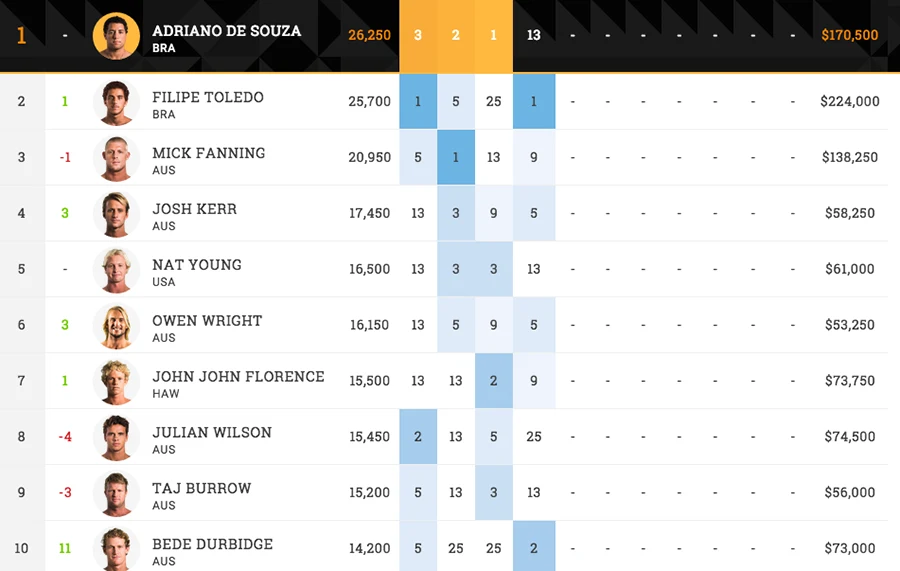
Task: Click the Adriano de Souza name link
Action: 226,31
